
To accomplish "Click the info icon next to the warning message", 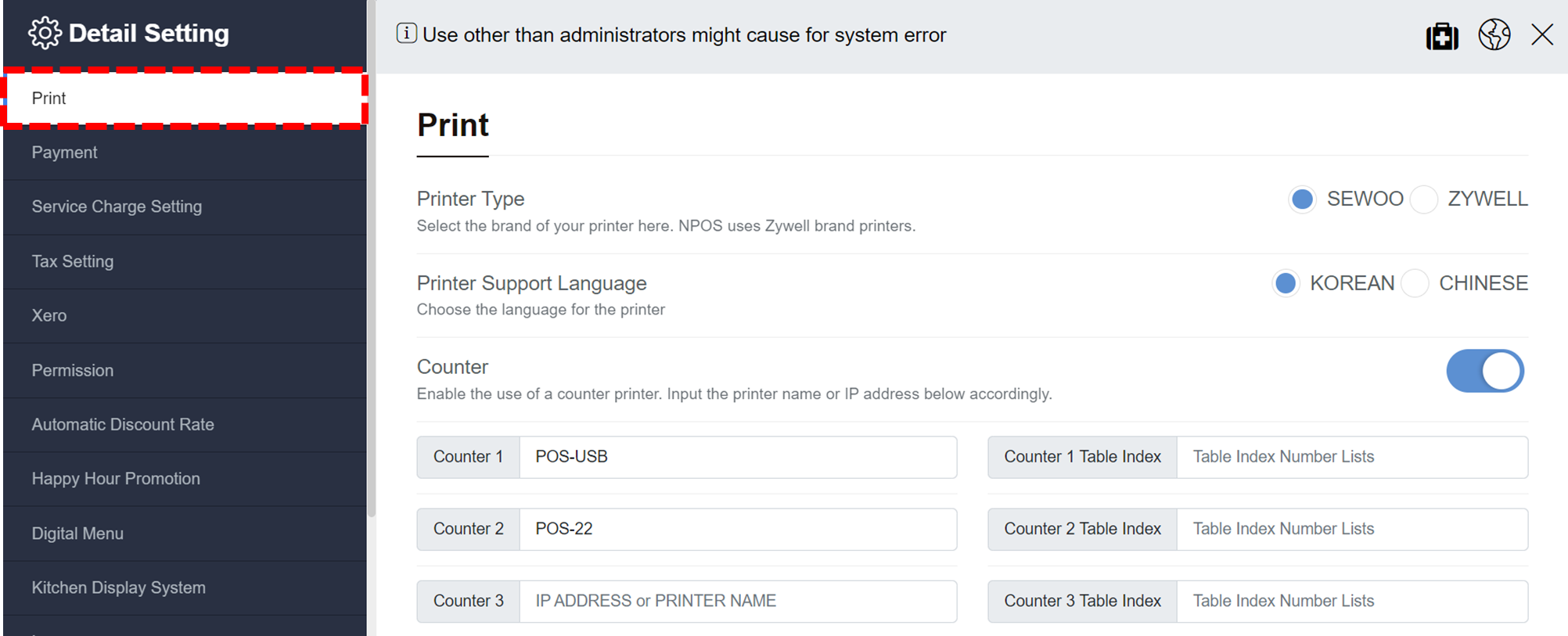I will pos(407,34).
